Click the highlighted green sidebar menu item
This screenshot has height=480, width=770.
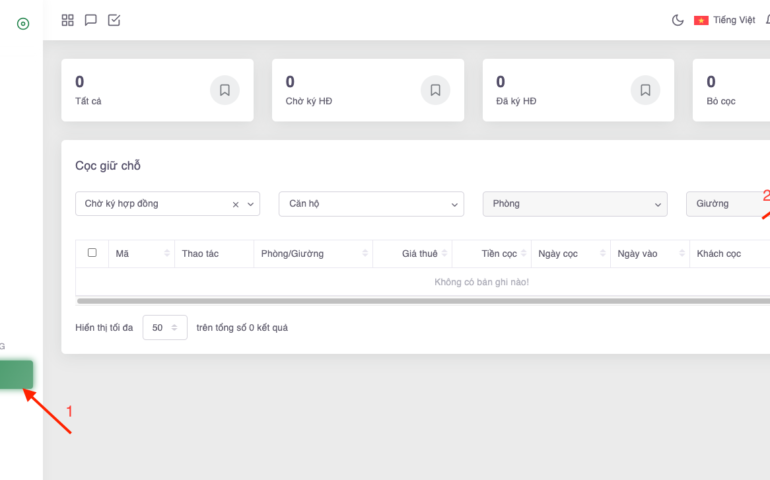click(17, 375)
